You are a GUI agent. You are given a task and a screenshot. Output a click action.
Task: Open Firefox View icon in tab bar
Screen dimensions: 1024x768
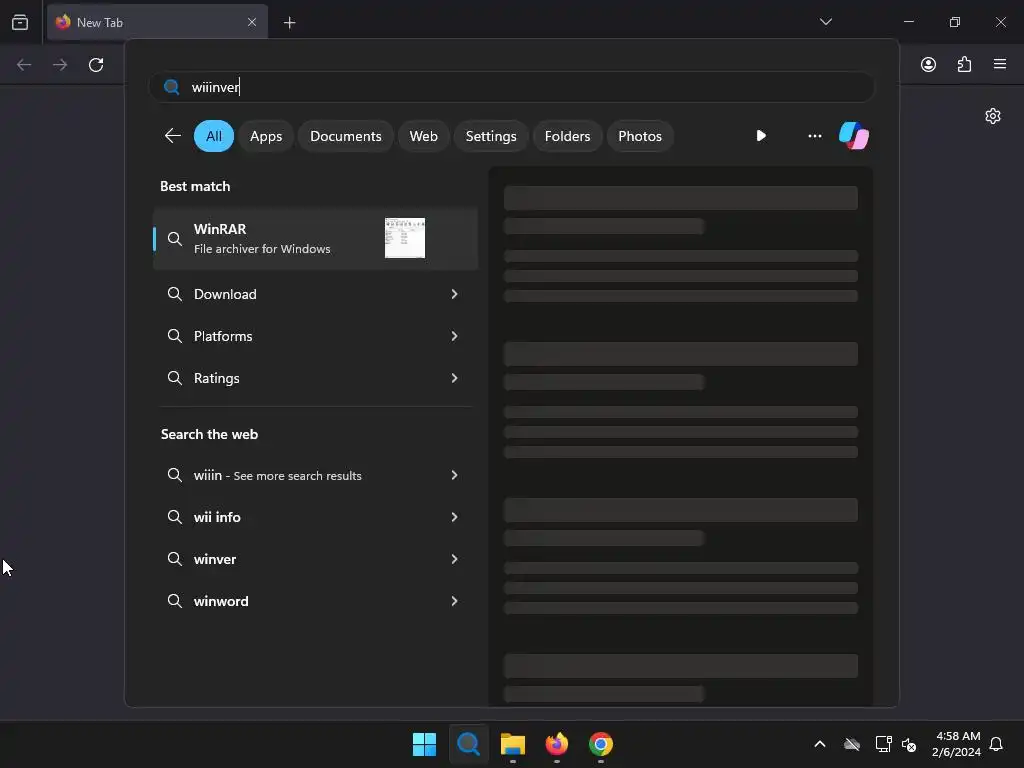[20, 22]
